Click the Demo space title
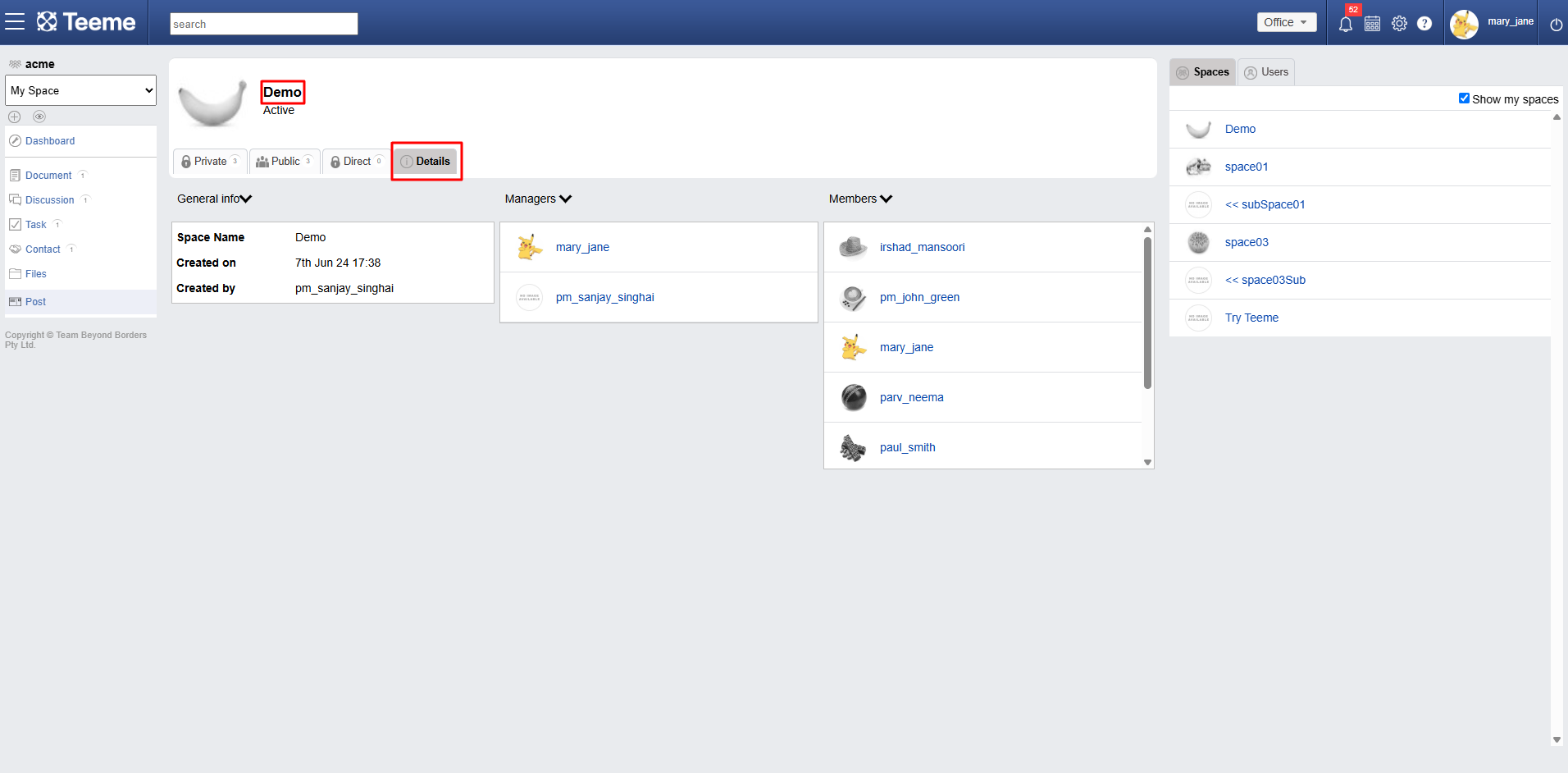Viewport: 1568px width, 773px height. 282,92
